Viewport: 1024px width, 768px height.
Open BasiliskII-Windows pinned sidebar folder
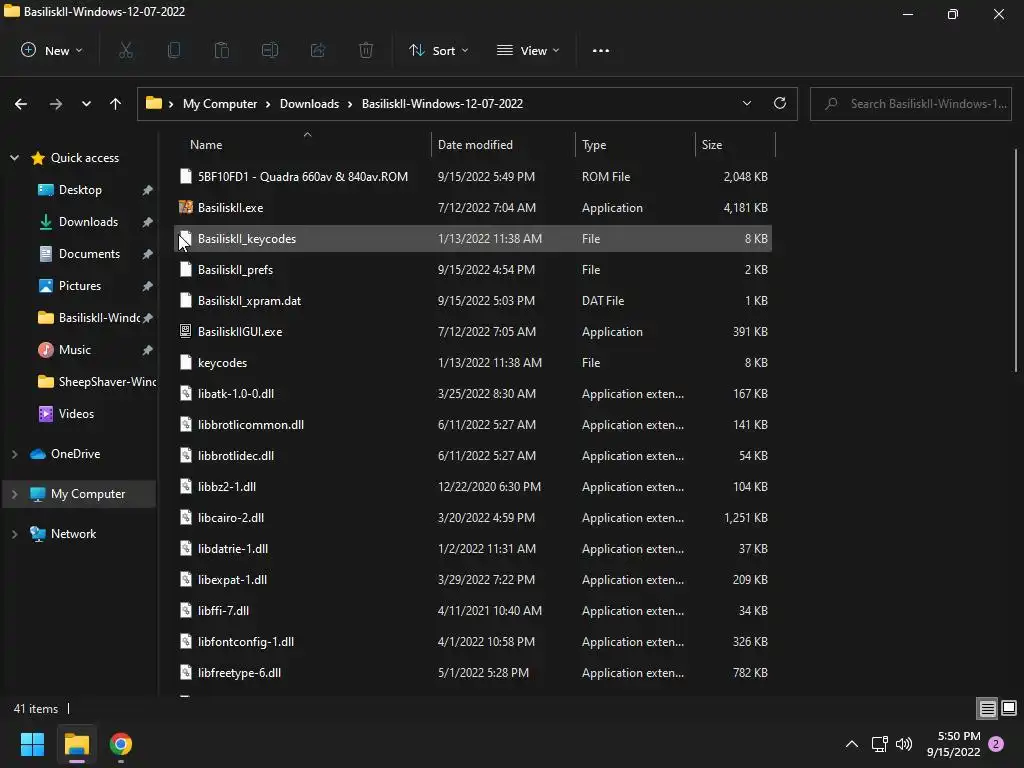click(x=91, y=318)
